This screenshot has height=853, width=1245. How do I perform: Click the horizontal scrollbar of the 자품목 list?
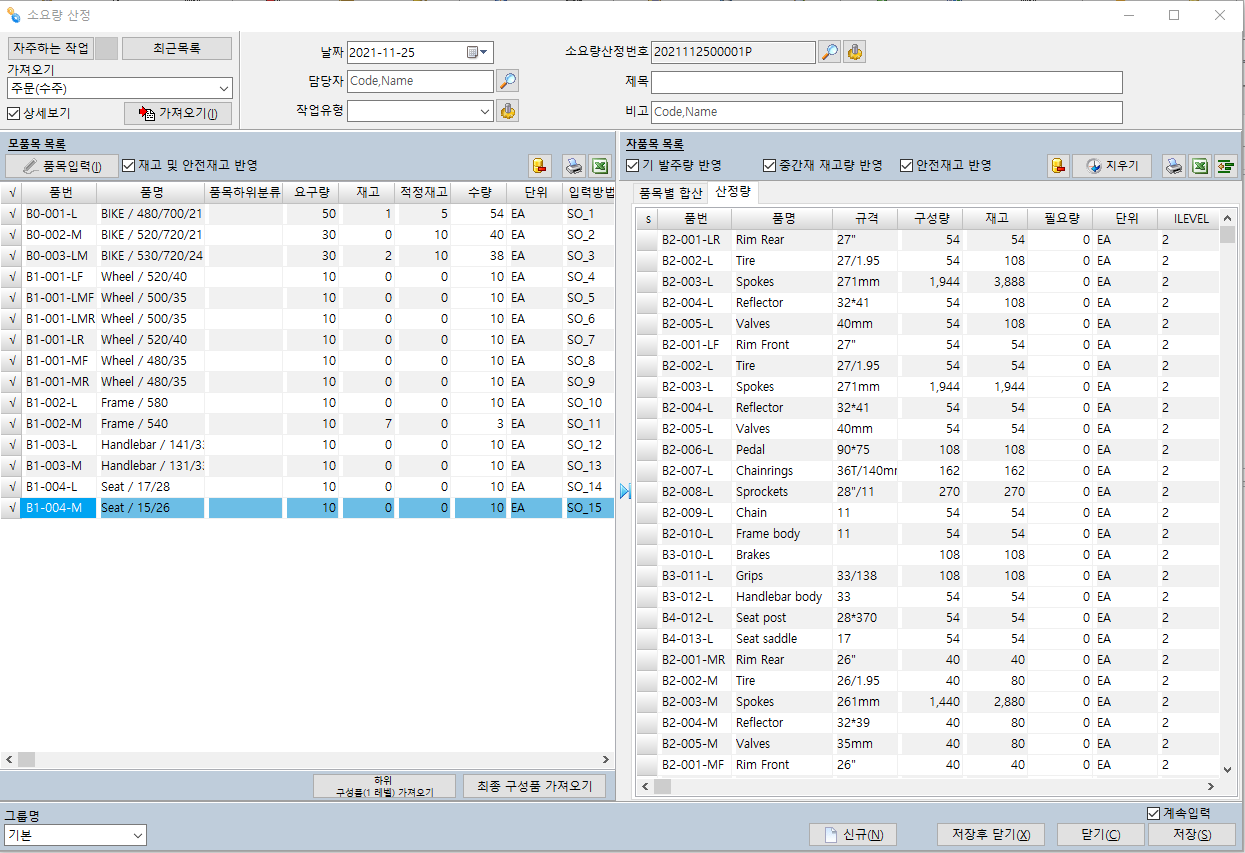tap(929, 787)
